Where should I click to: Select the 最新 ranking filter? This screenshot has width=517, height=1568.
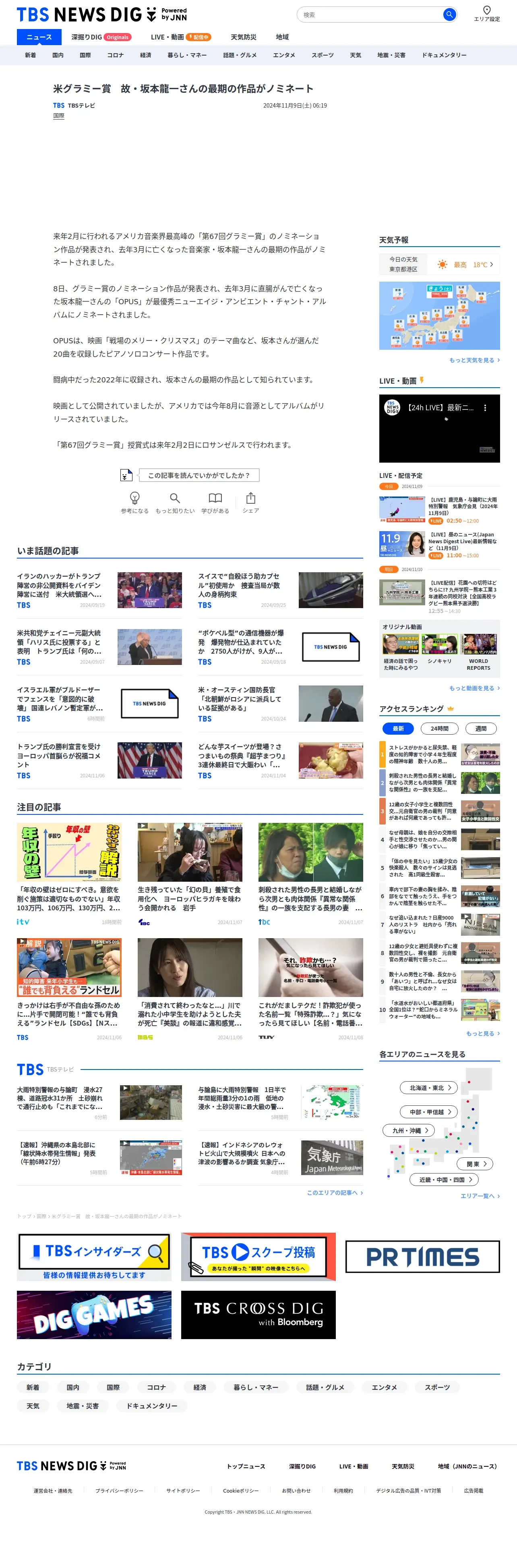[398, 729]
